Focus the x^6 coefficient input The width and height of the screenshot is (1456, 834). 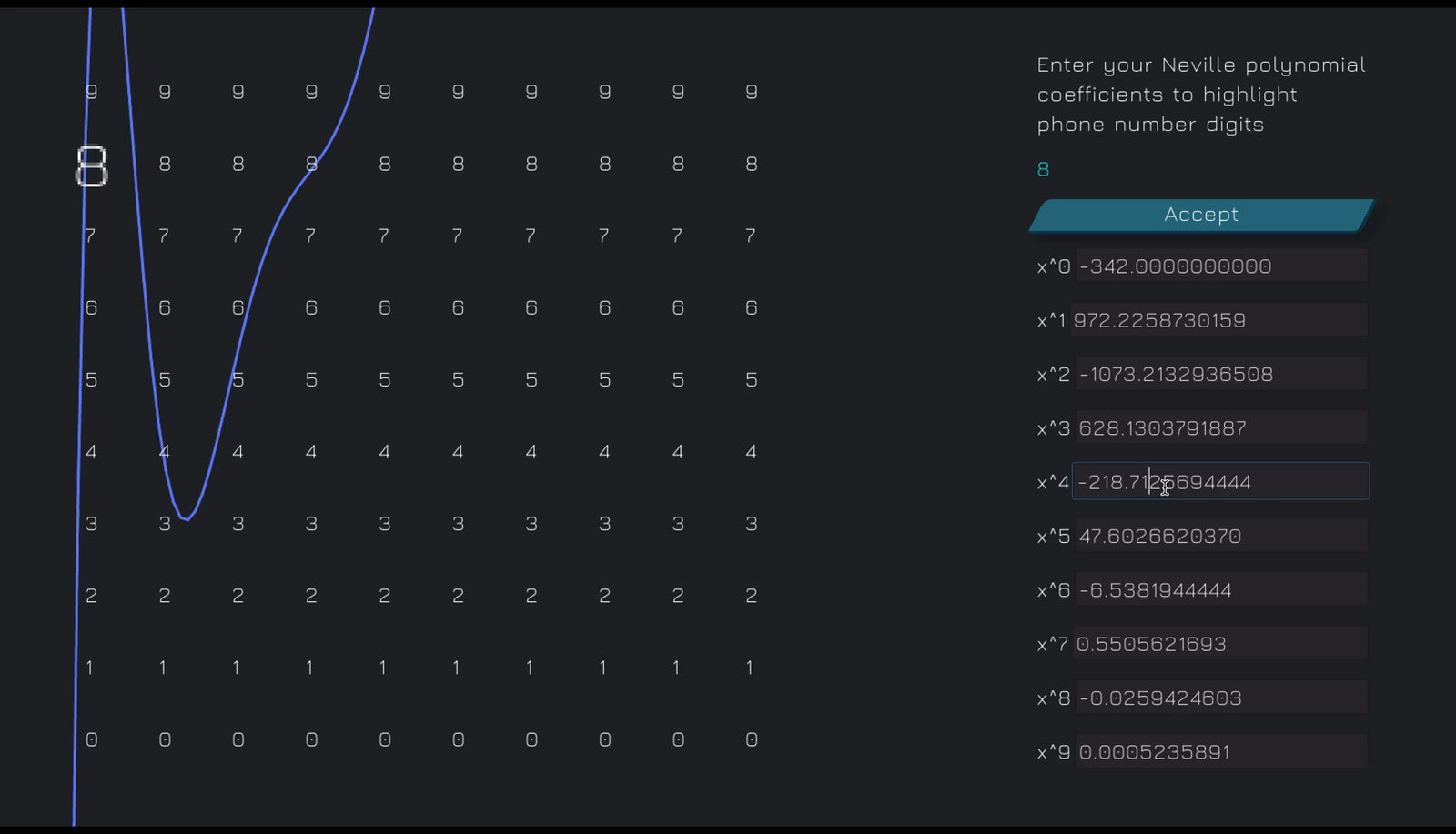click(x=1220, y=589)
